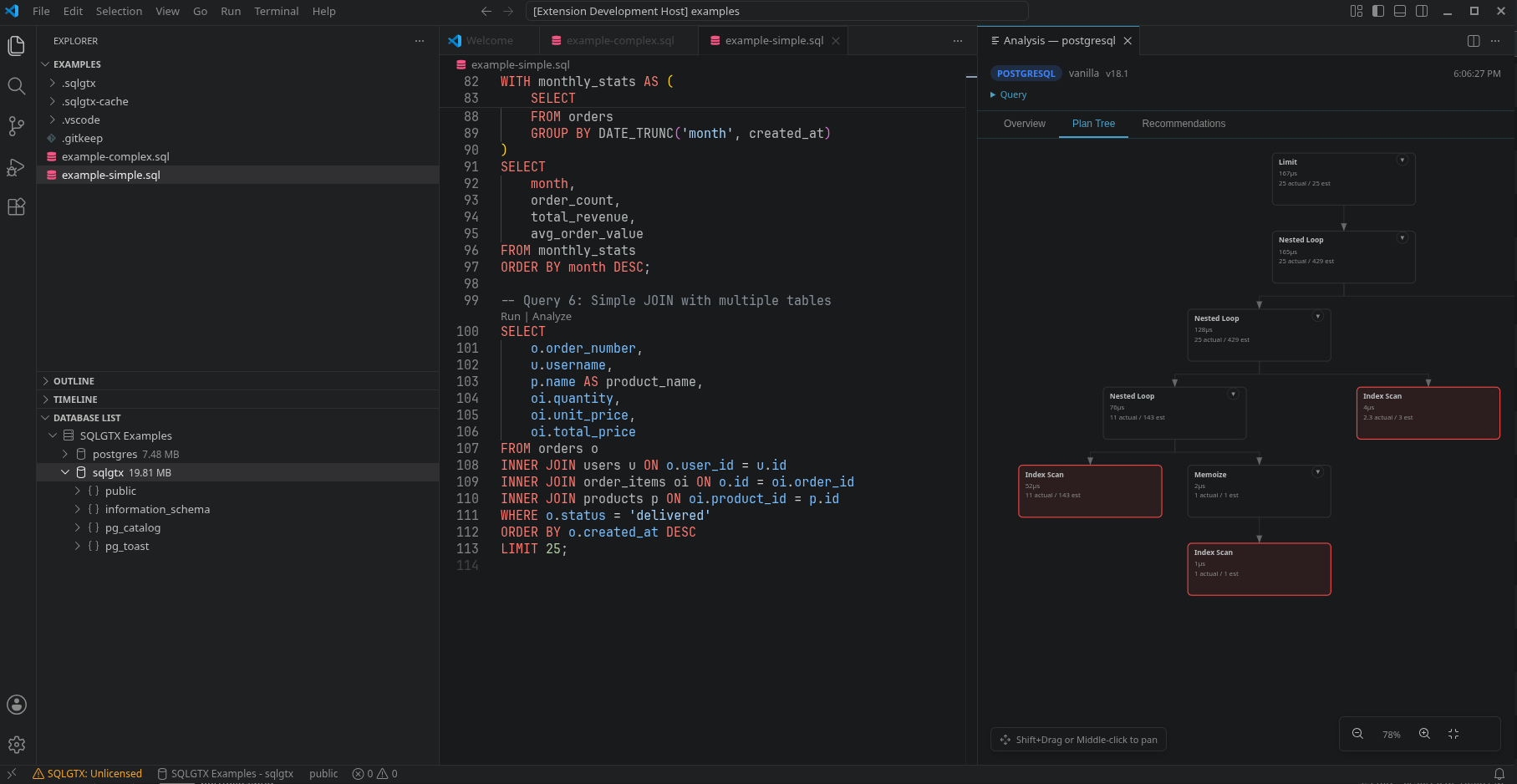Open errors and warnings count

click(374, 774)
